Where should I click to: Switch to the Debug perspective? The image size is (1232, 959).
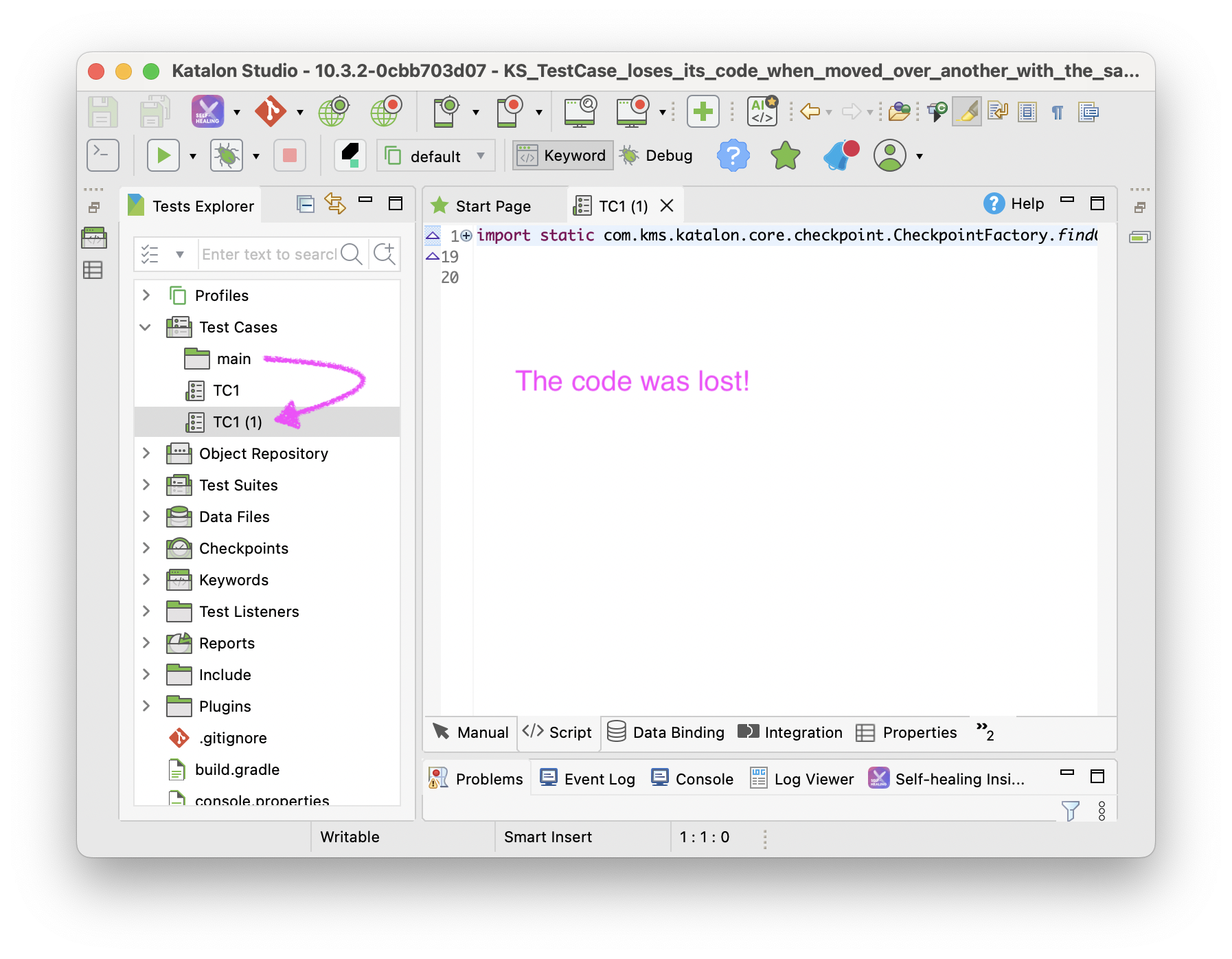point(656,156)
